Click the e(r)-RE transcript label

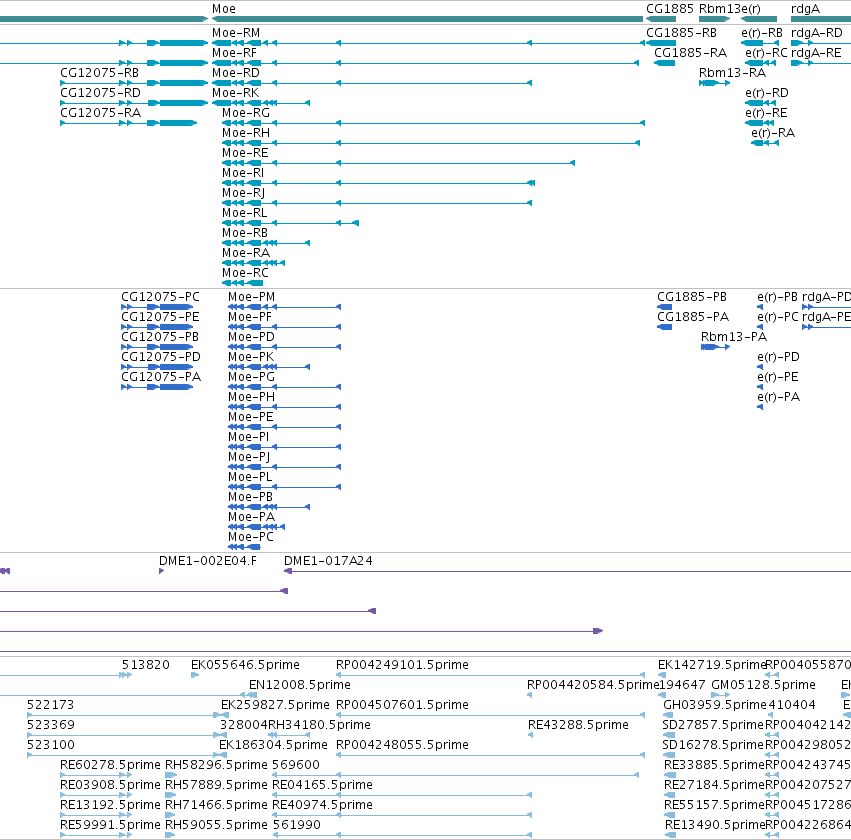(766, 113)
